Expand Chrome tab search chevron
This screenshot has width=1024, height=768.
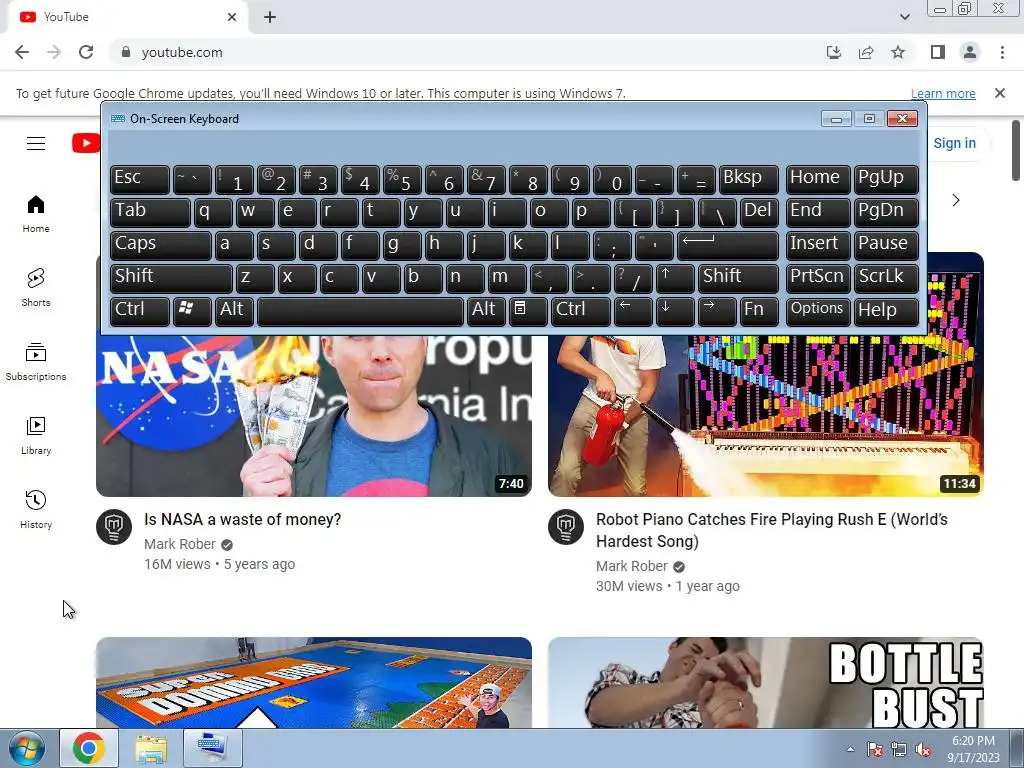click(904, 17)
